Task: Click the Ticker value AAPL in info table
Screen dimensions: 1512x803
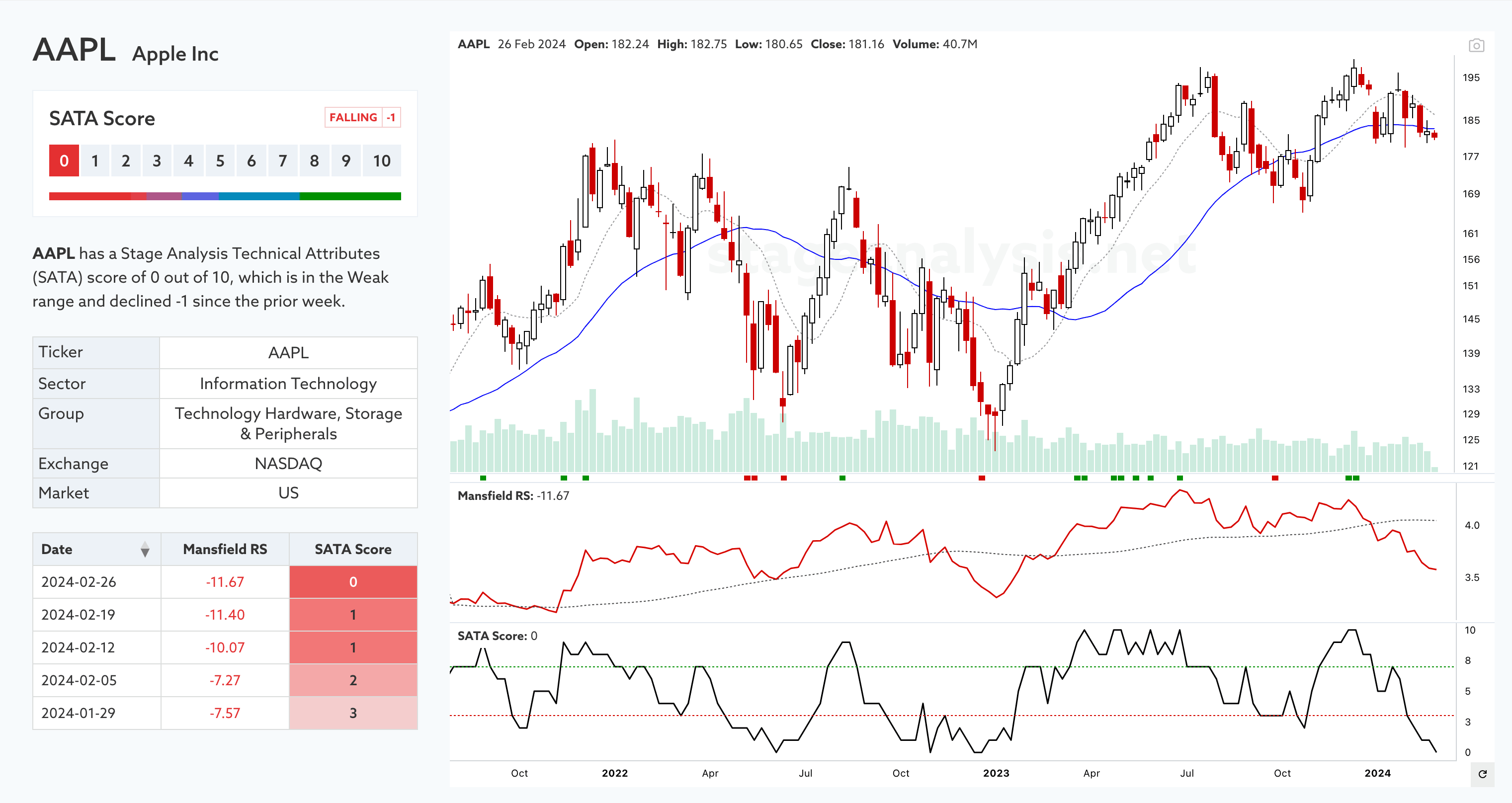Action: point(288,353)
